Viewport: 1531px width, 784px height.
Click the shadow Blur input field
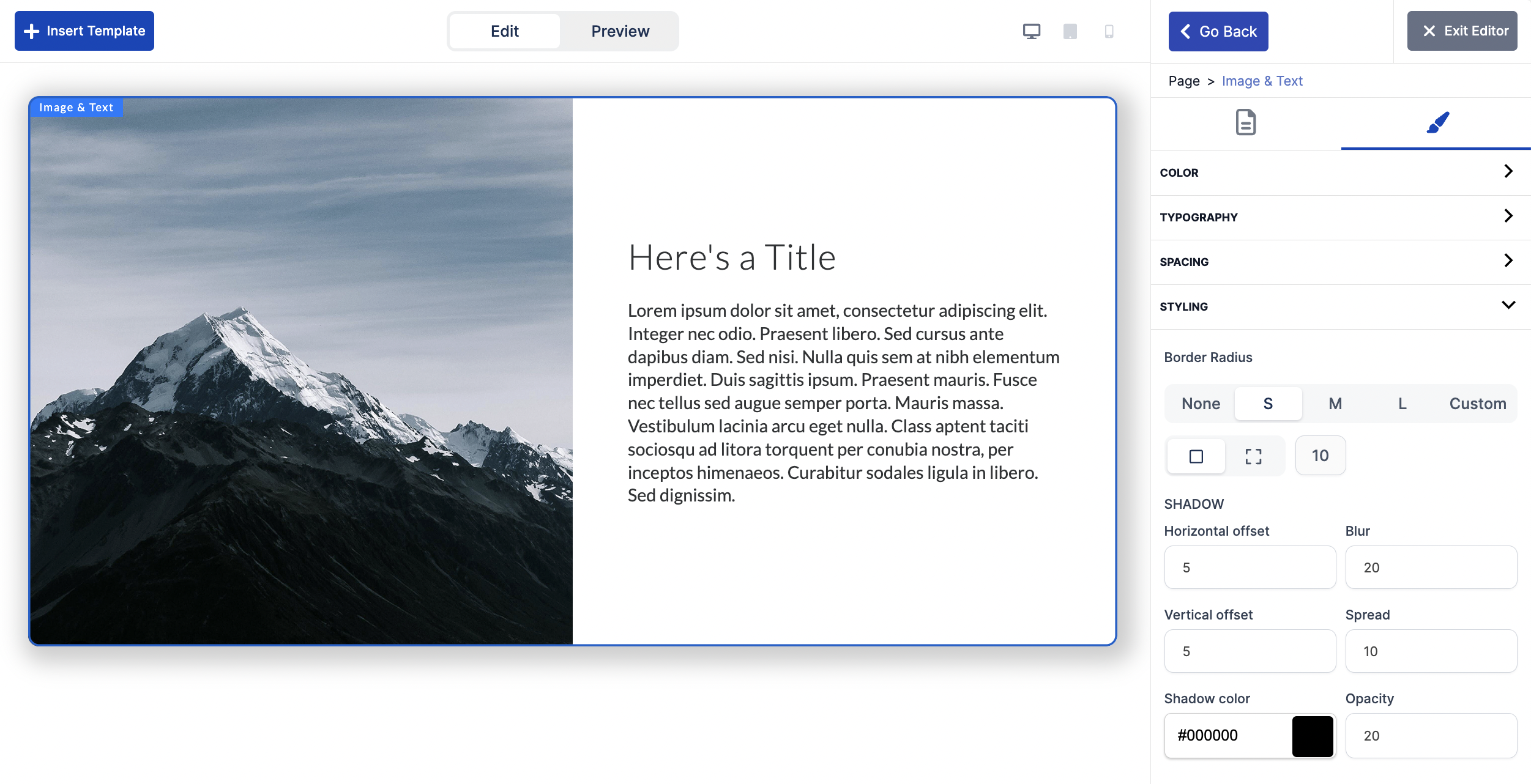[1431, 568]
